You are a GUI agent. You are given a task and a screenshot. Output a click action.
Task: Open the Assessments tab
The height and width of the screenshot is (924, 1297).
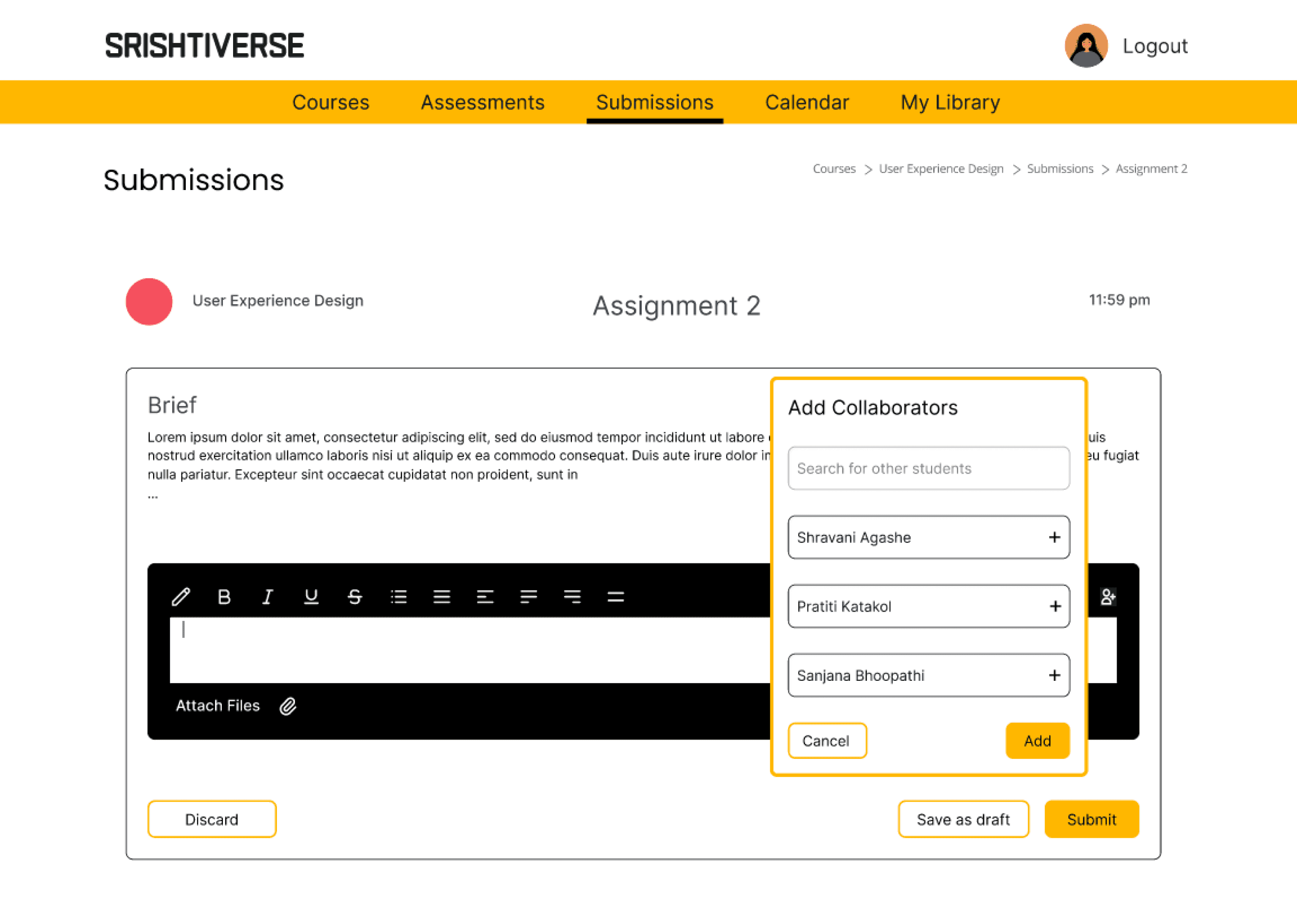point(482,102)
